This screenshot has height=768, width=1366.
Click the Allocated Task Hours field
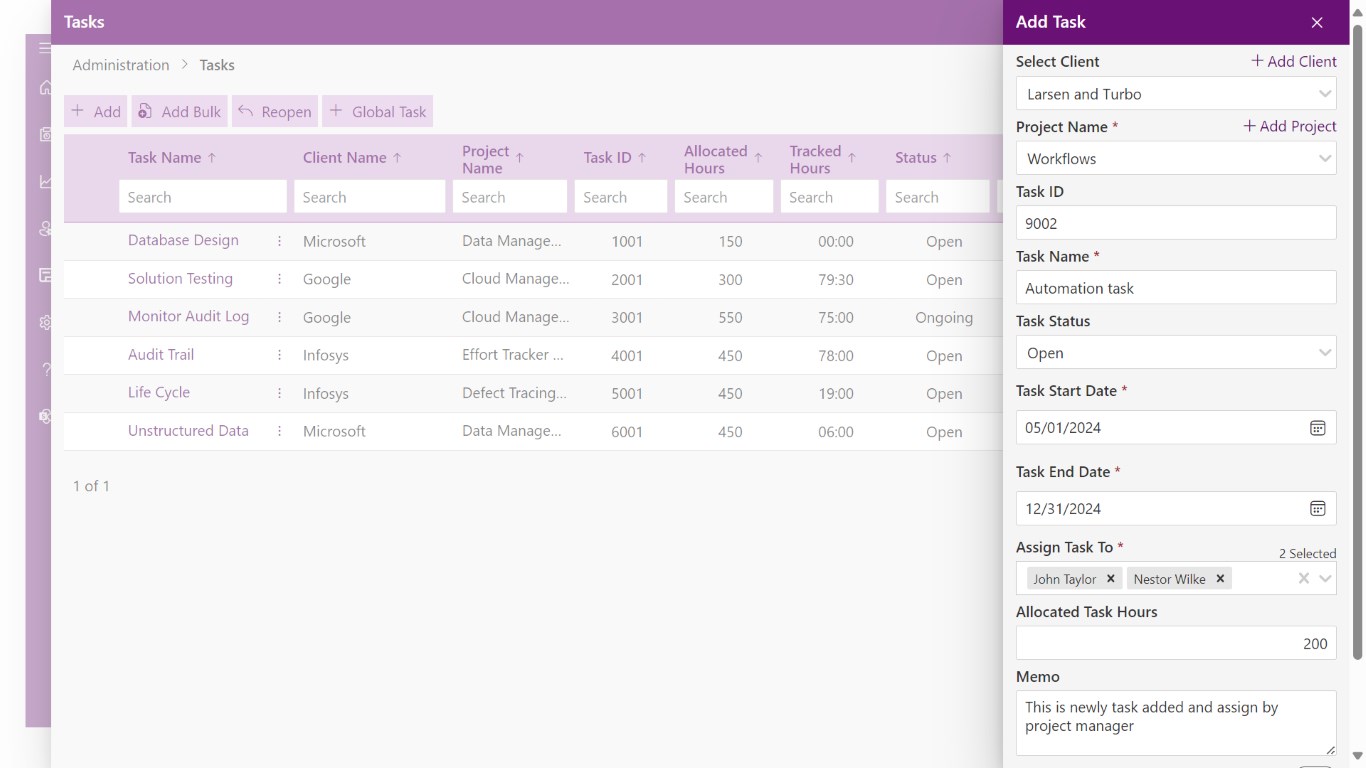pos(1176,643)
